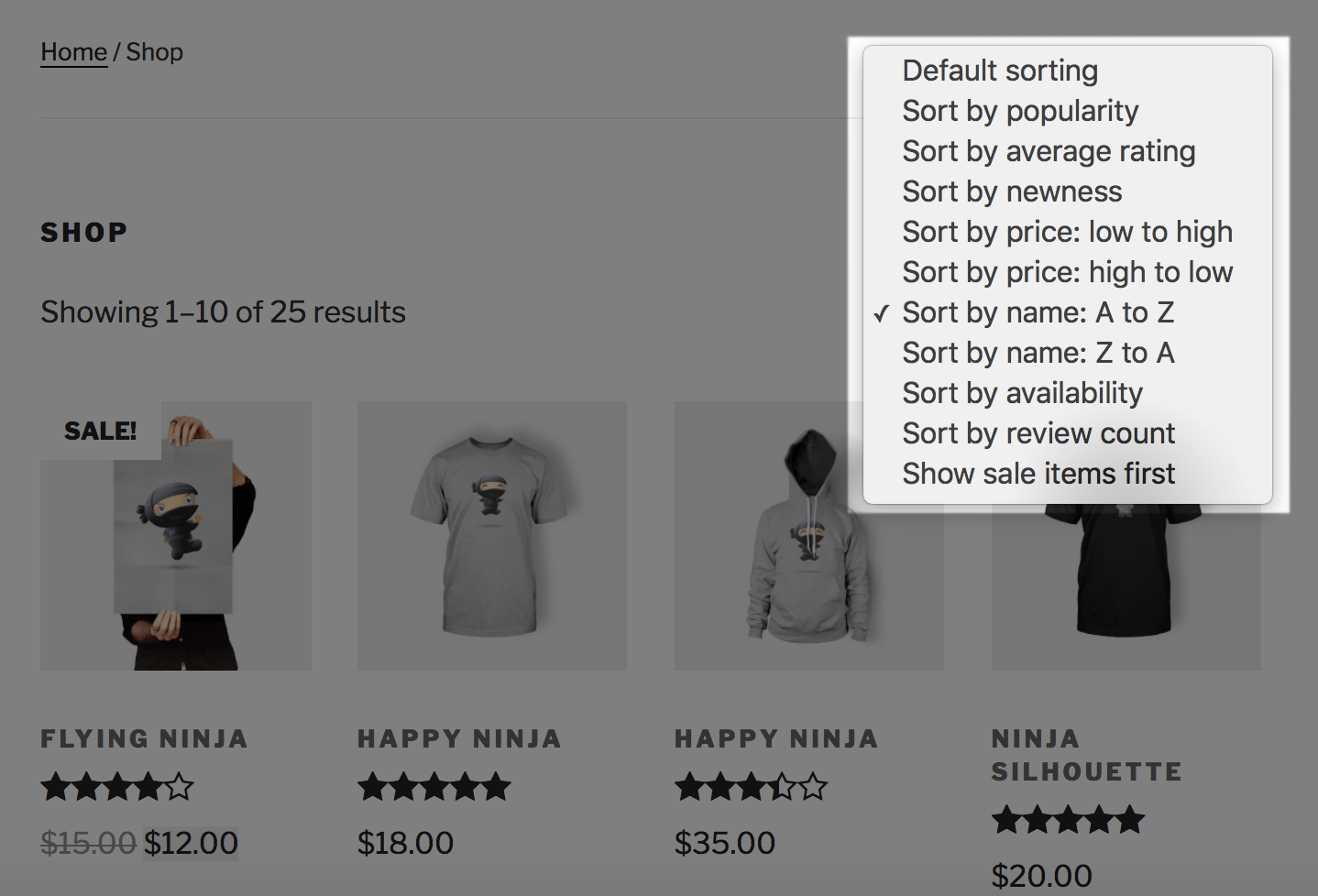Screen dimensions: 1318x896
Task: Choose Show sale items first
Action: click(x=1038, y=474)
